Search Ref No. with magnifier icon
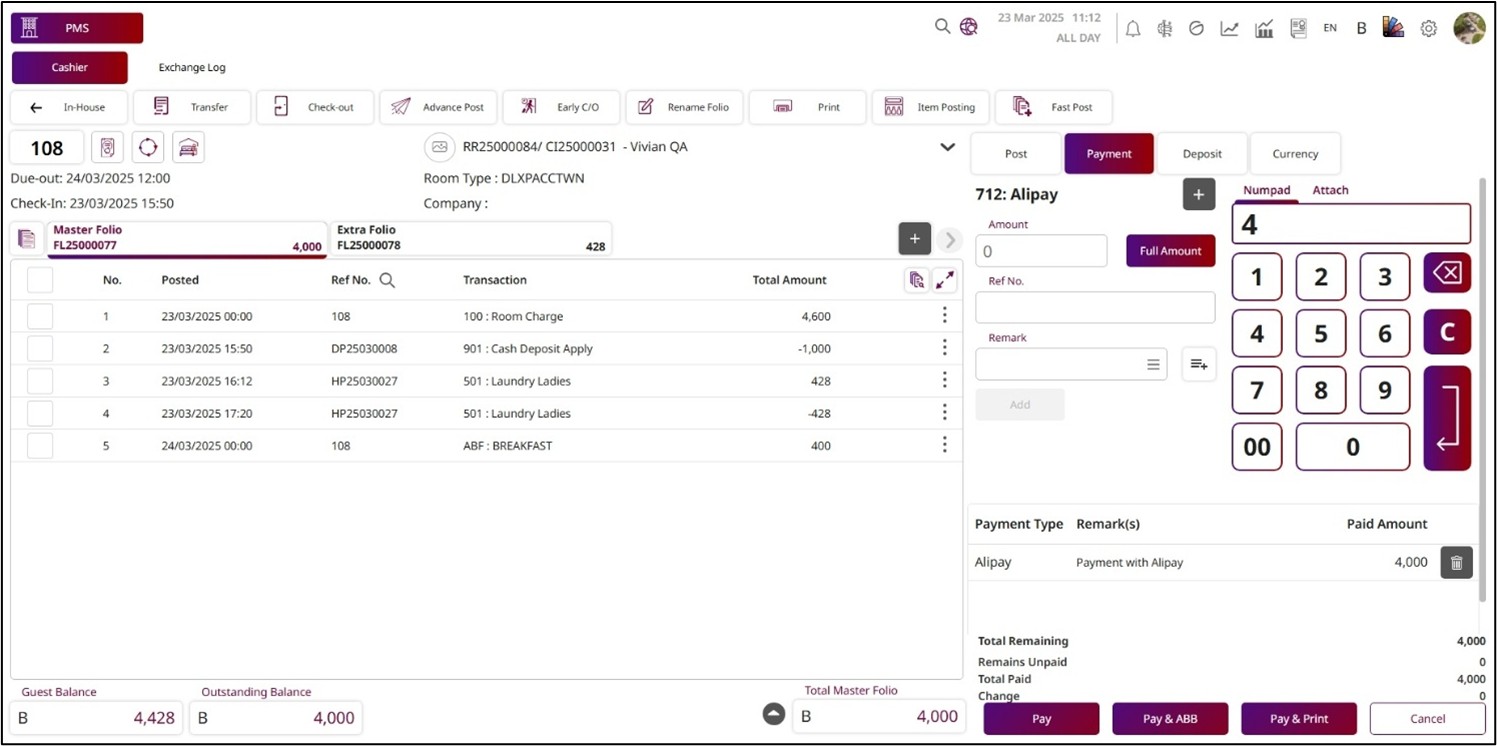The height and width of the screenshot is (746, 1497). pos(387,281)
